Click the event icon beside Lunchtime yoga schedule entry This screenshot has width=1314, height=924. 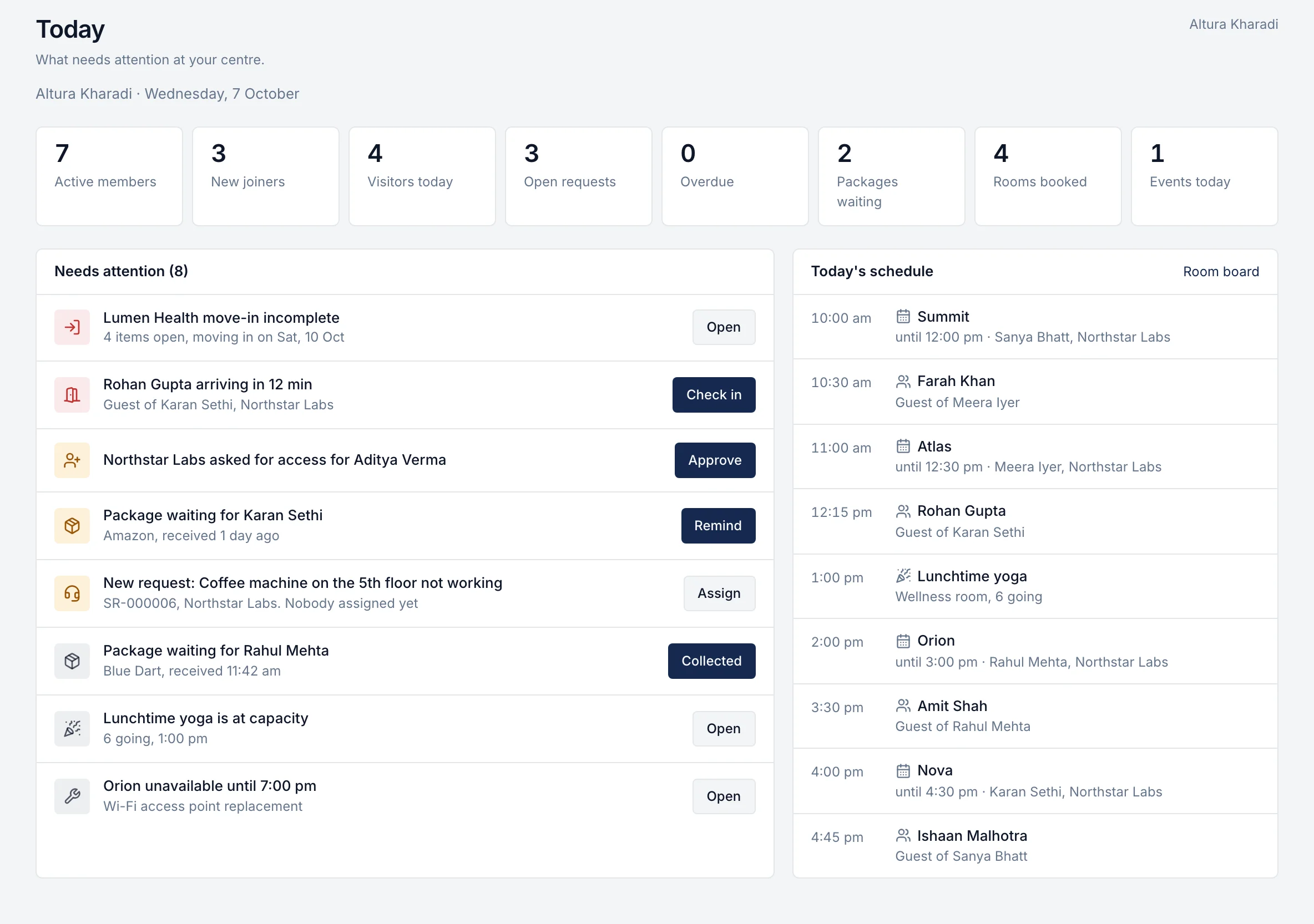pyautogui.click(x=903, y=576)
